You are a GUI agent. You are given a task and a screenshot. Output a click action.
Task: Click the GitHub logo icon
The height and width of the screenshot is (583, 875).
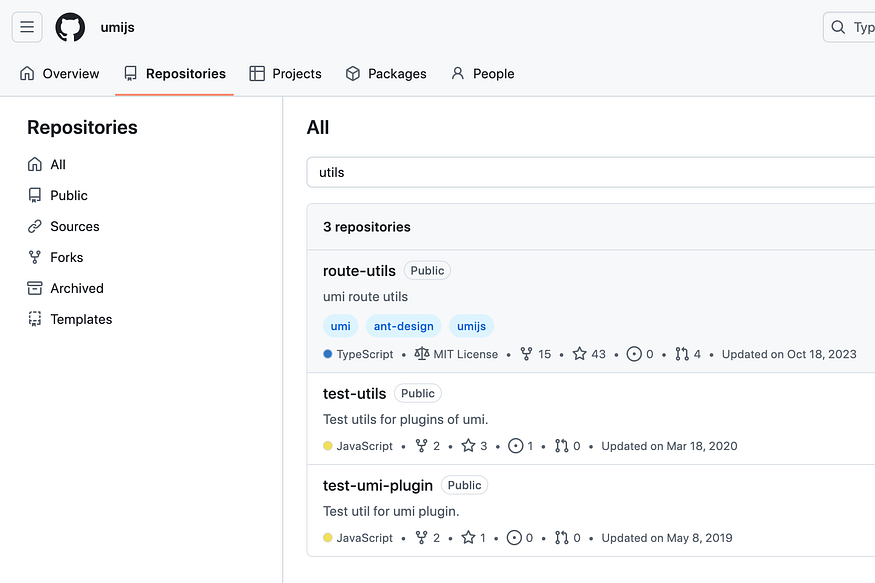pos(70,27)
